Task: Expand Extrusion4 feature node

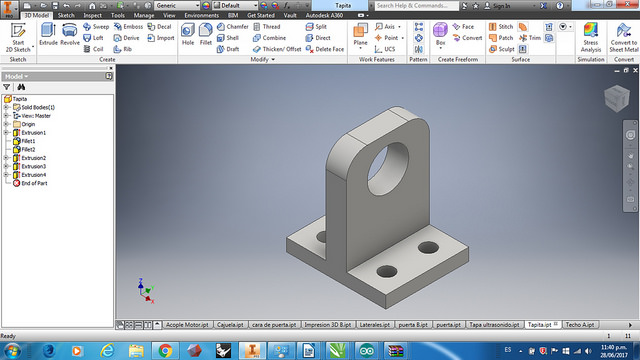Action: pos(6,175)
